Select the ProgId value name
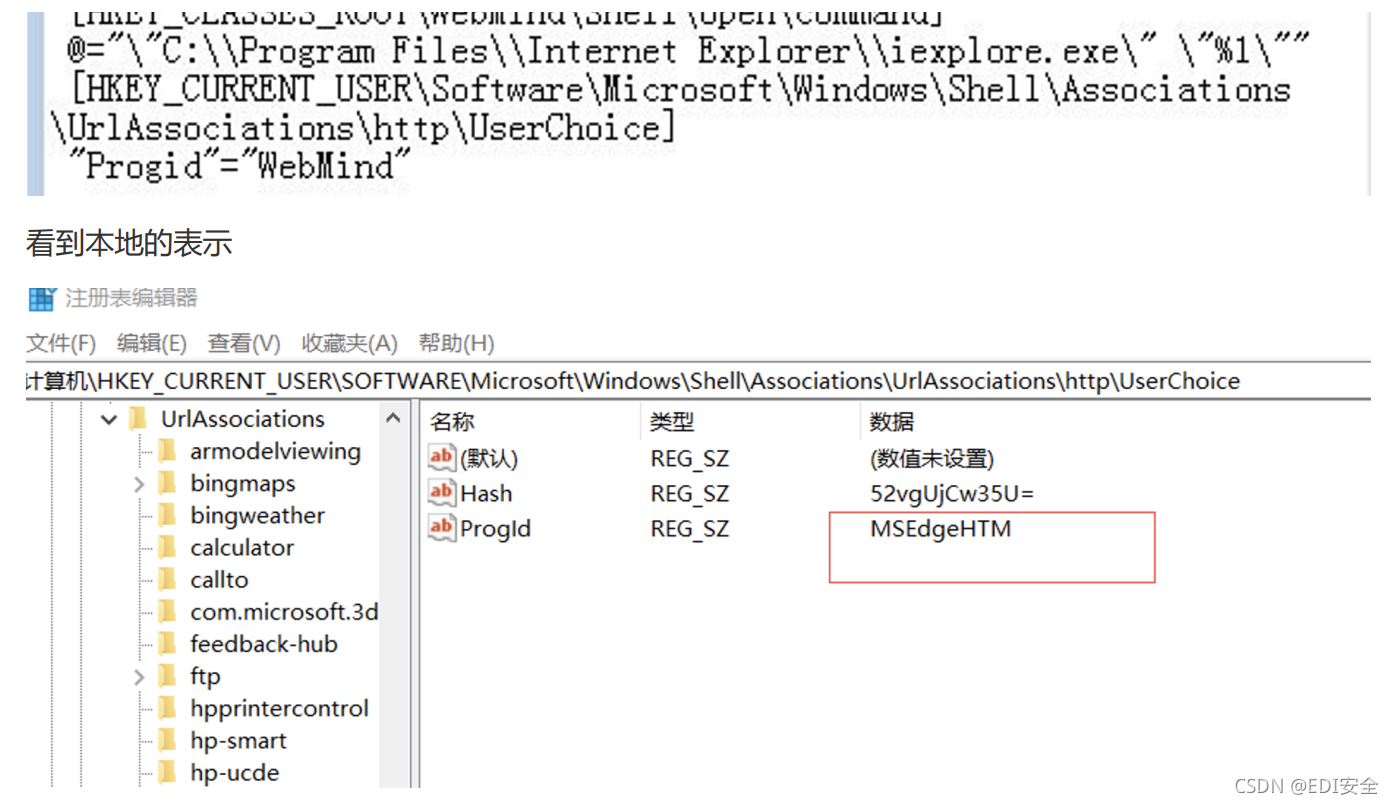This screenshot has height=804, width=1394. (x=495, y=528)
